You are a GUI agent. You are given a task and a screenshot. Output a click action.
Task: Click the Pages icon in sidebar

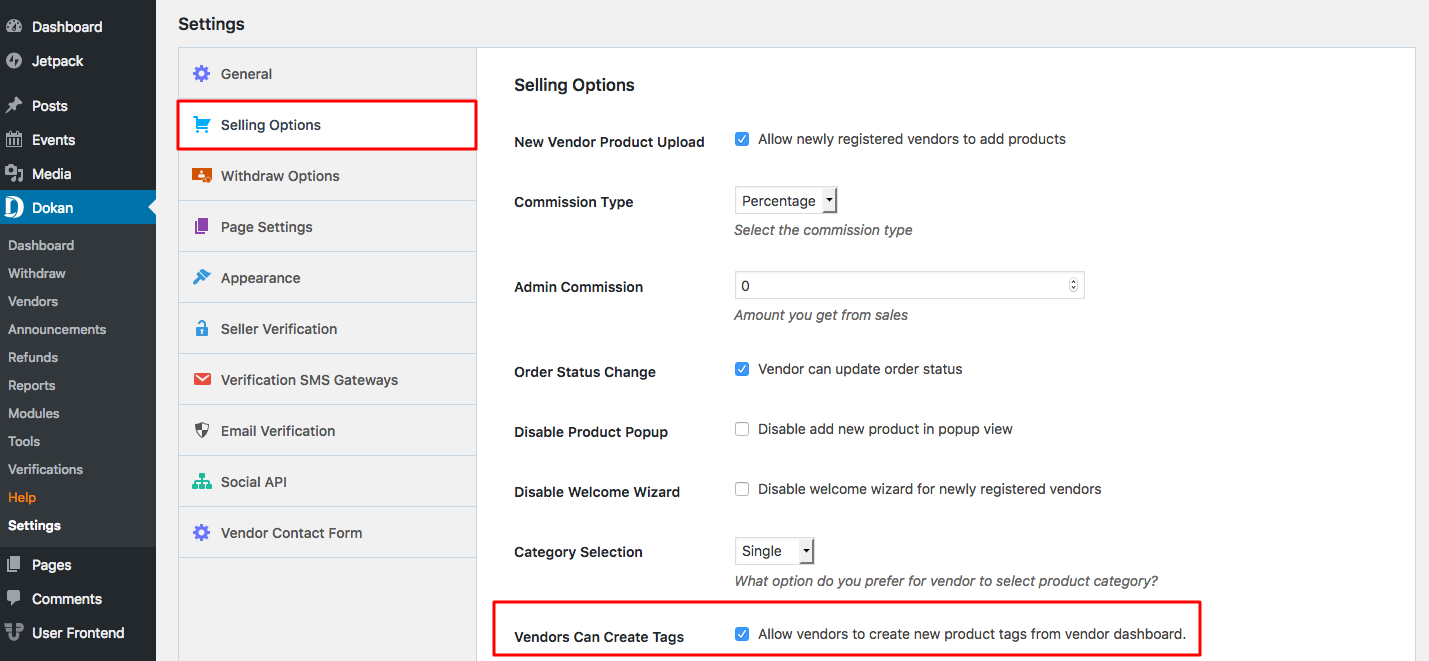pyautogui.click(x=14, y=565)
